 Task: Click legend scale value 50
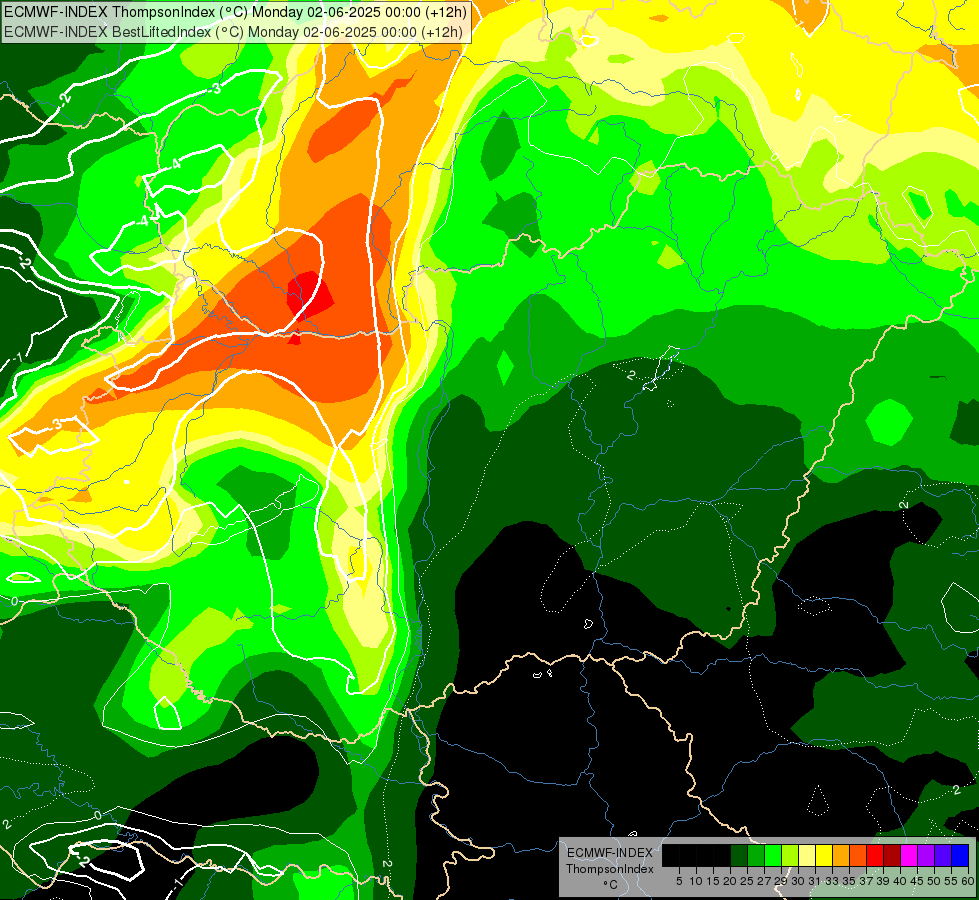pyautogui.click(x=935, y=881)
